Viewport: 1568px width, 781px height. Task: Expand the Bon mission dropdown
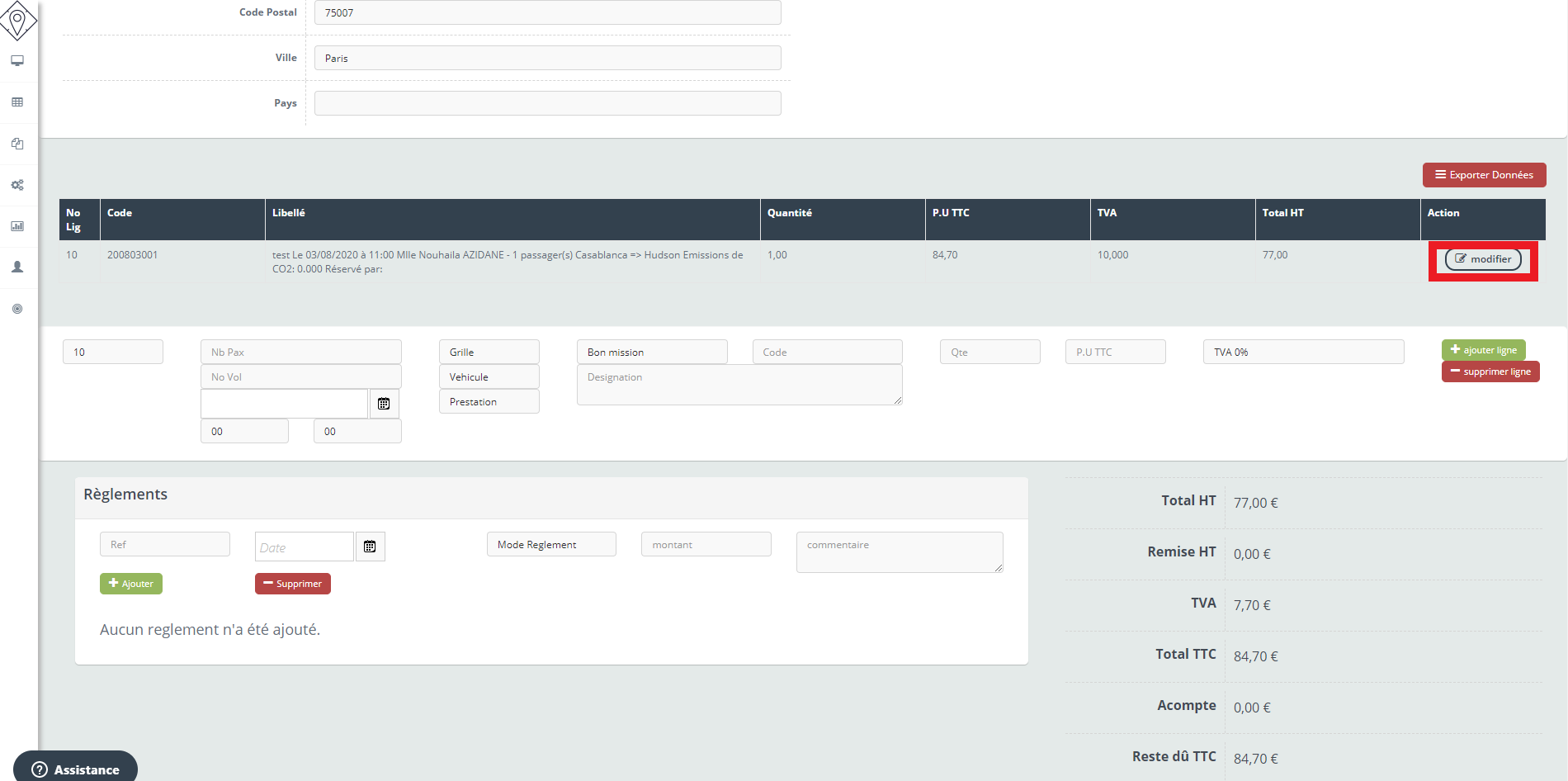651,352
